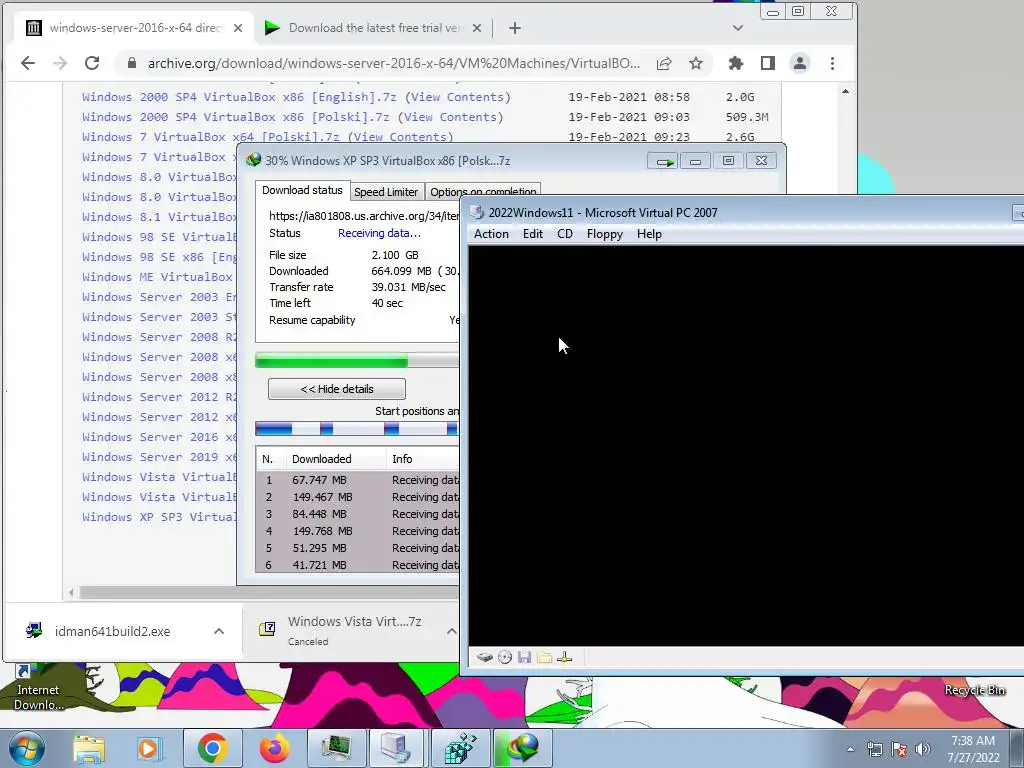
Task: Click the Virtual PC taskbar icon
Action: coord(396,748)
